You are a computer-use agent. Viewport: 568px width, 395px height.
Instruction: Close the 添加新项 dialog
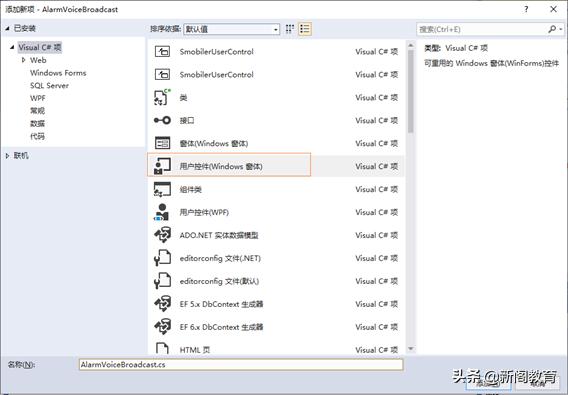coord(554,9)
